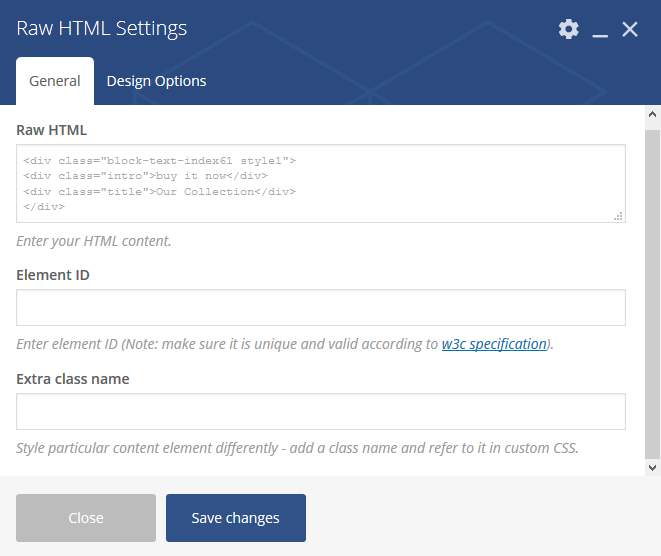This screenshot has width=661, height=556.
Task: Click the Extra class name label
Action: click(73, 379)
